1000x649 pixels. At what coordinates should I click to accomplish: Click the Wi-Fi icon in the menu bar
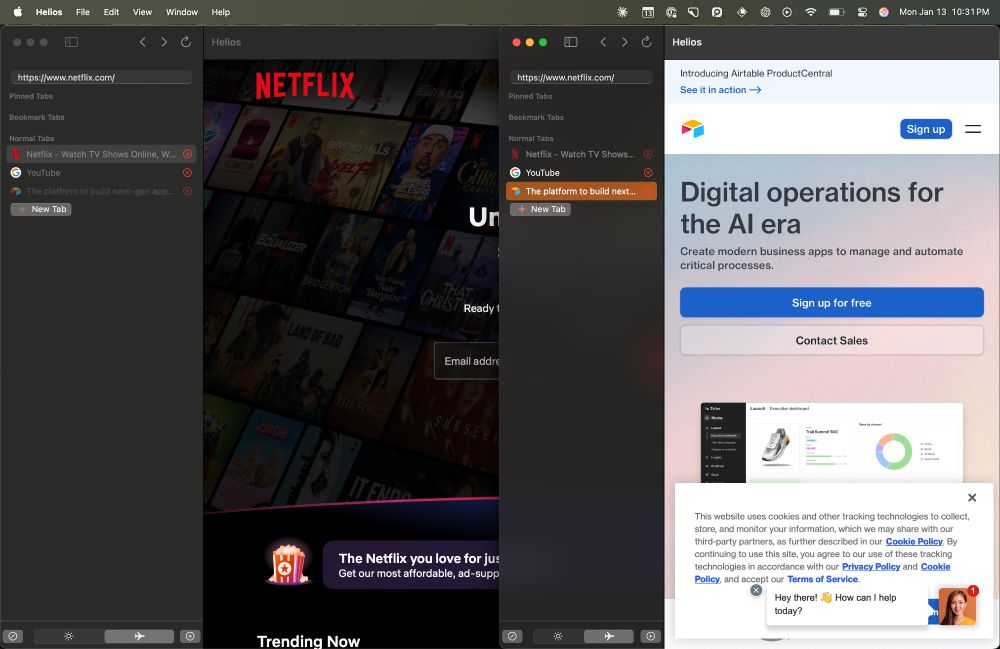[x=811, y=12]
